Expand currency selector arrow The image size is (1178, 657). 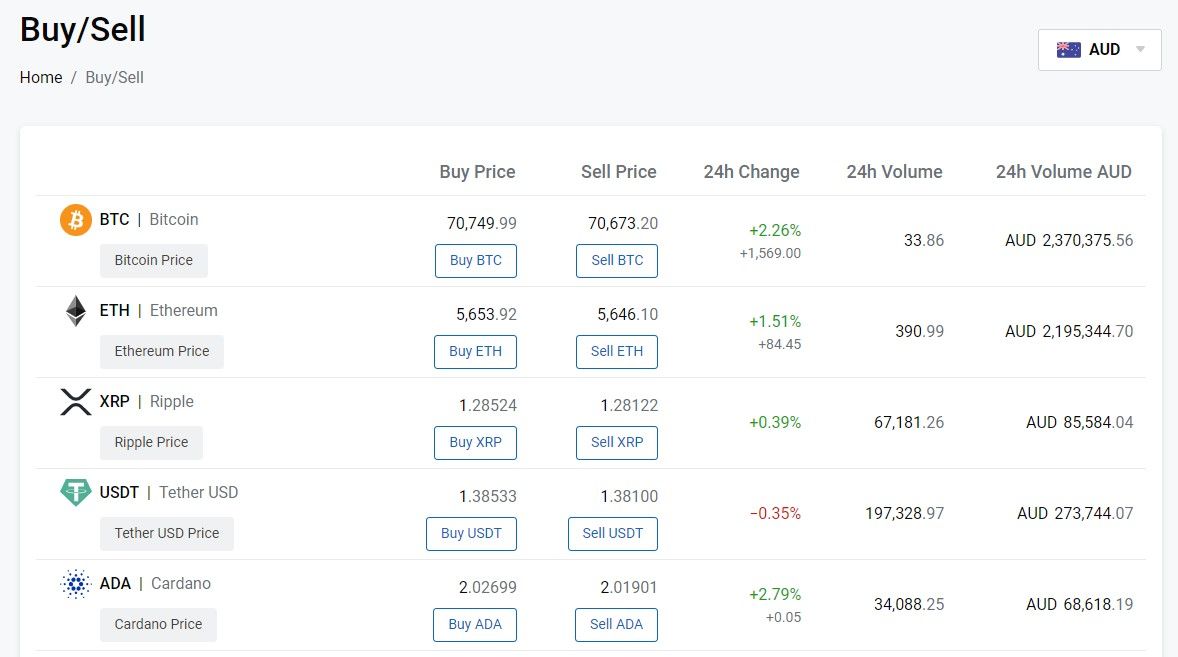tap(1140, 50)
